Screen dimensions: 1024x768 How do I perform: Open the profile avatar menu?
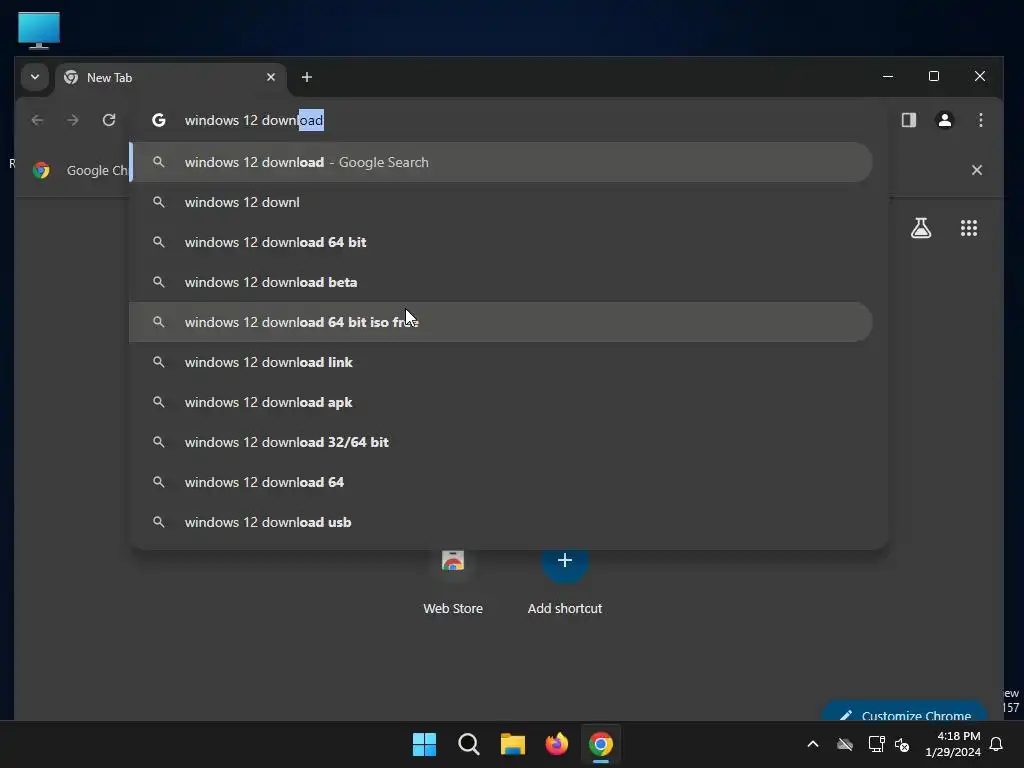pos(945,120)
